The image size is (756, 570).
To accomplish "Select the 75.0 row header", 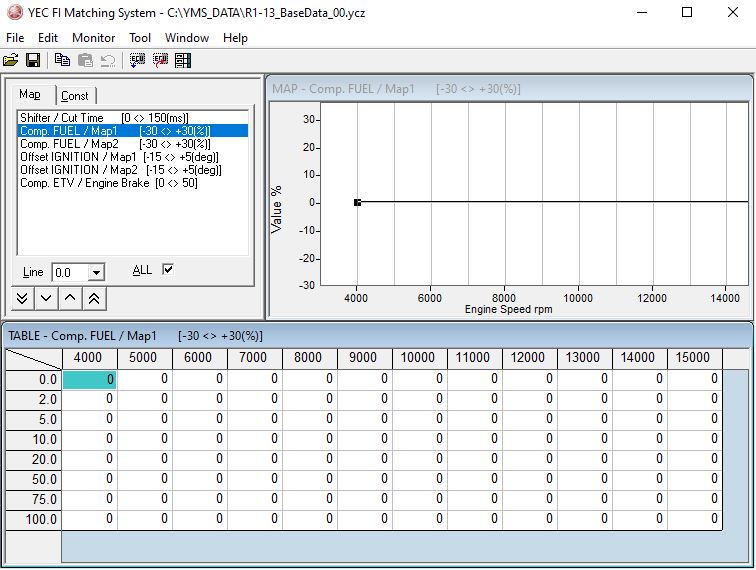I will [x=34, y=500].
